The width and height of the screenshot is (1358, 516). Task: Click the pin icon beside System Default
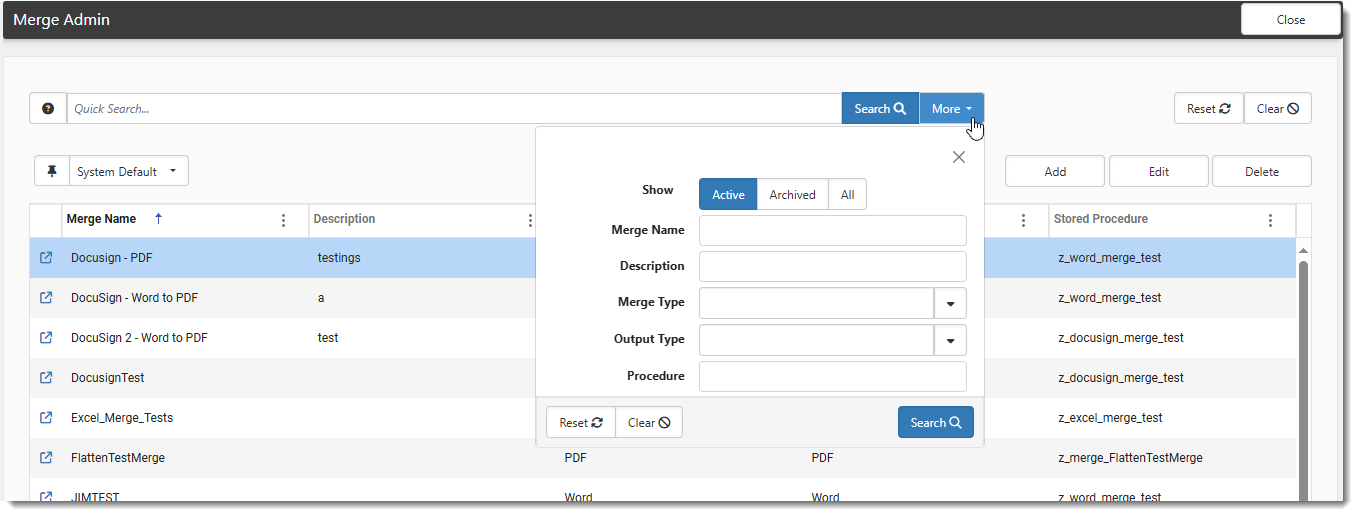(x=51, y=171)
